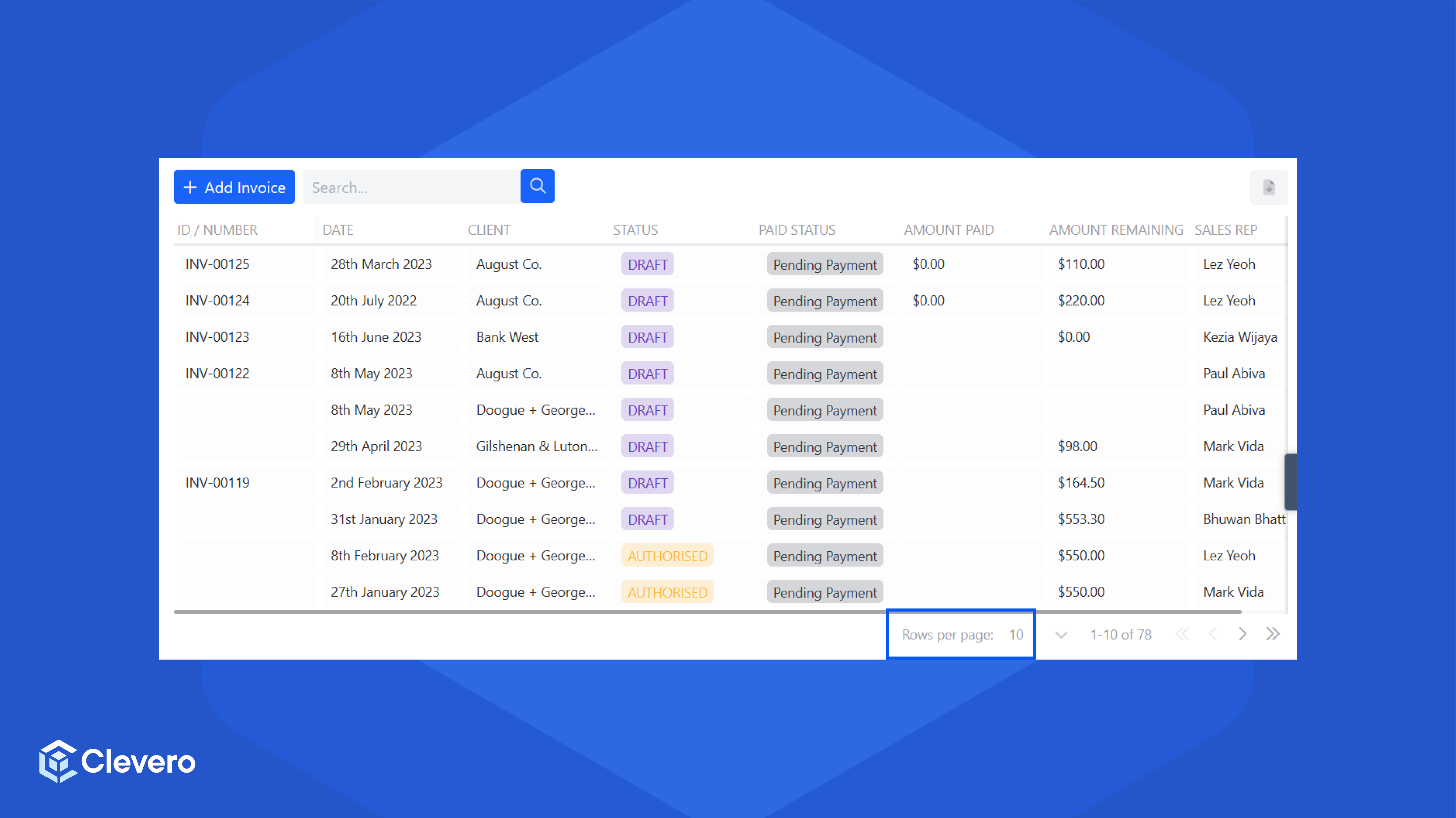Select the Kezia Wijaya sales rep cell
The width and height of the screenshot is (1456, 818).
[1240, 337]
